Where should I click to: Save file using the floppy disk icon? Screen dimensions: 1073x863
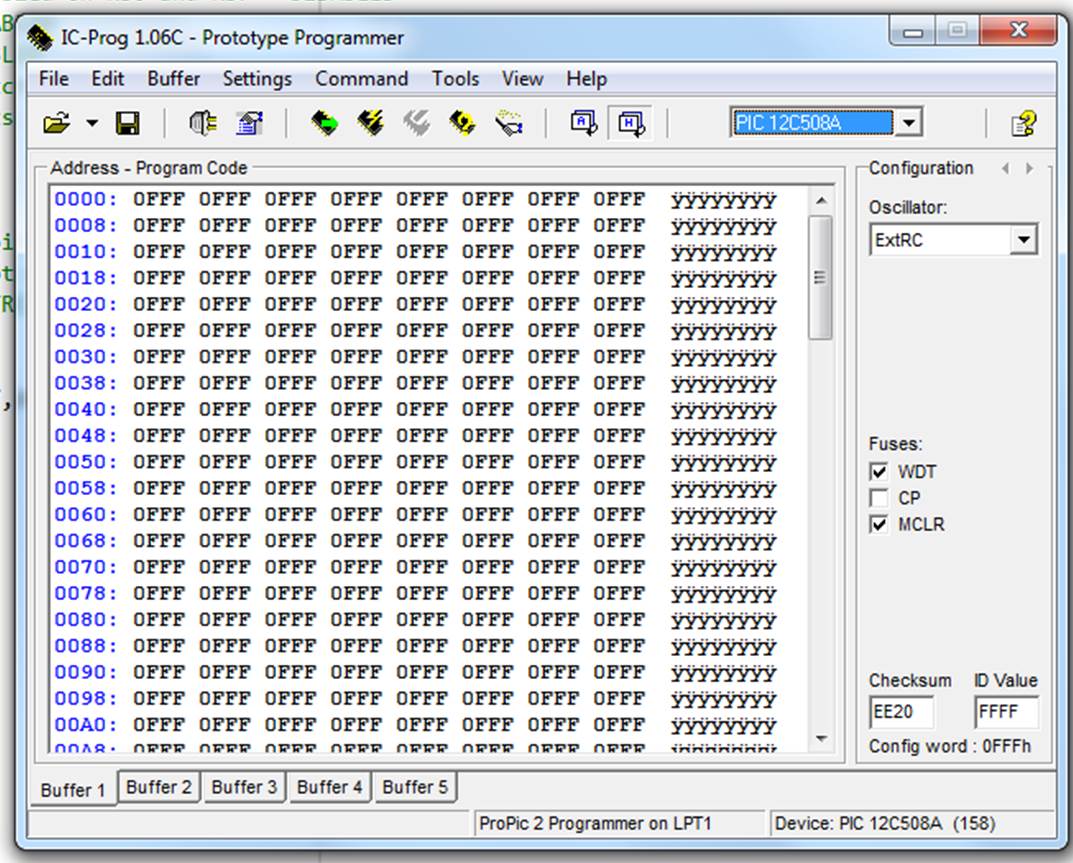click(127, 123)
